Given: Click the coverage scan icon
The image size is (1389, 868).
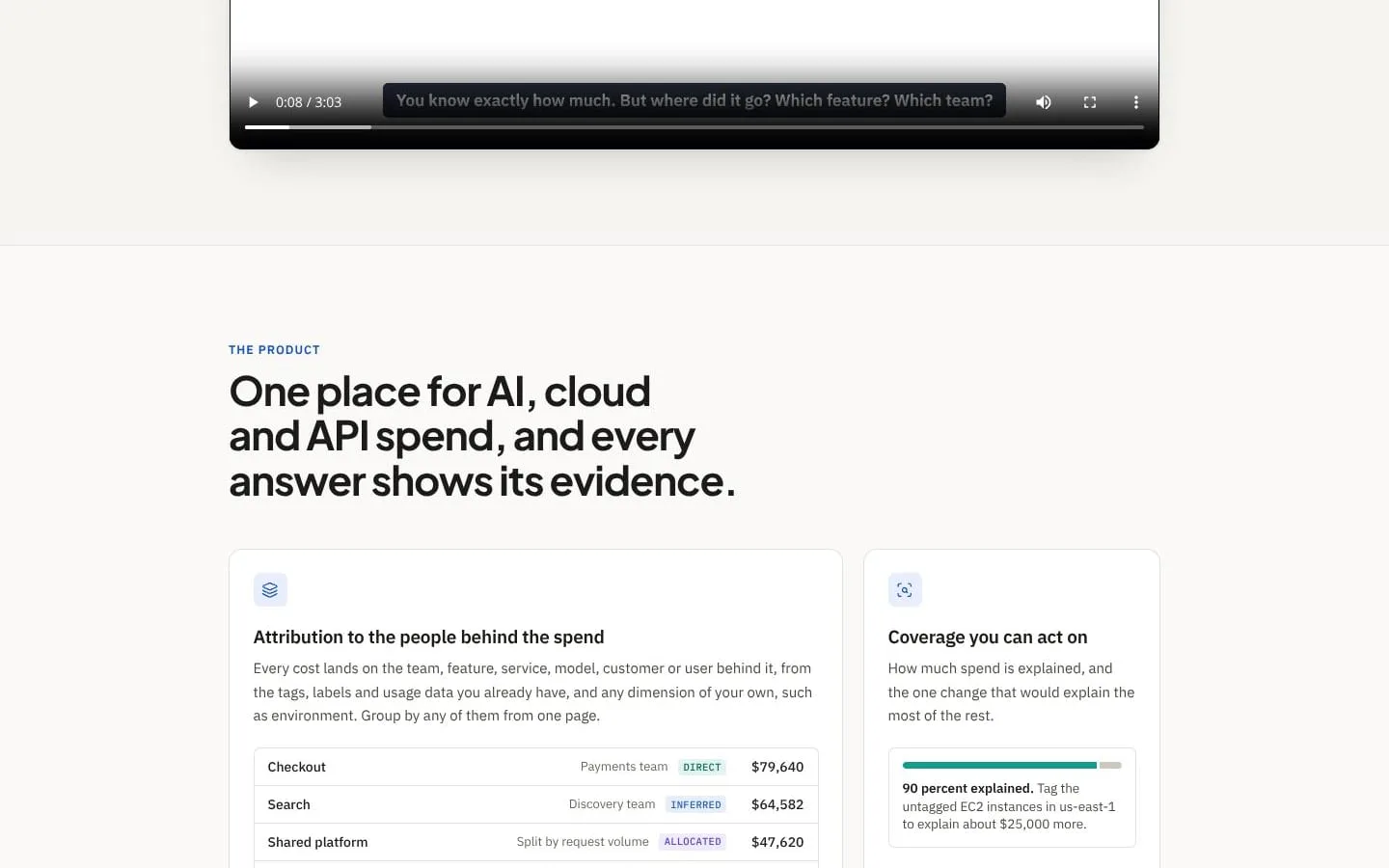Looking at the screenshot, I should pos(905,590).
